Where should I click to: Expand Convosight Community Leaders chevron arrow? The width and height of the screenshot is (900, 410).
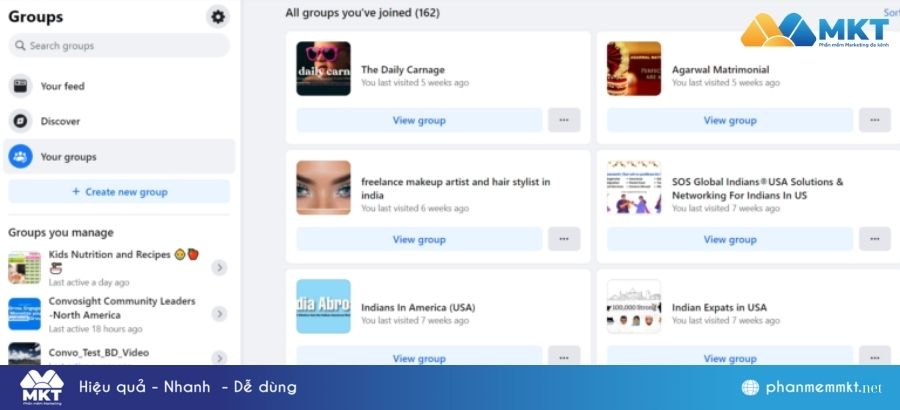(x=219, y=314)
